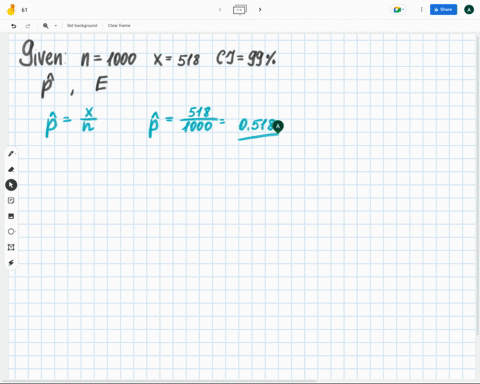Image resolution: width=480 pixels, height=384 pixels.
Task: Click the Share button
Action: (443, 10)
